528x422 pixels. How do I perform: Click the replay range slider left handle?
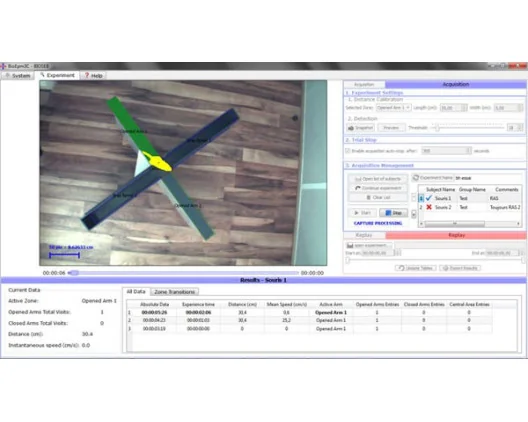click(348, 260)
